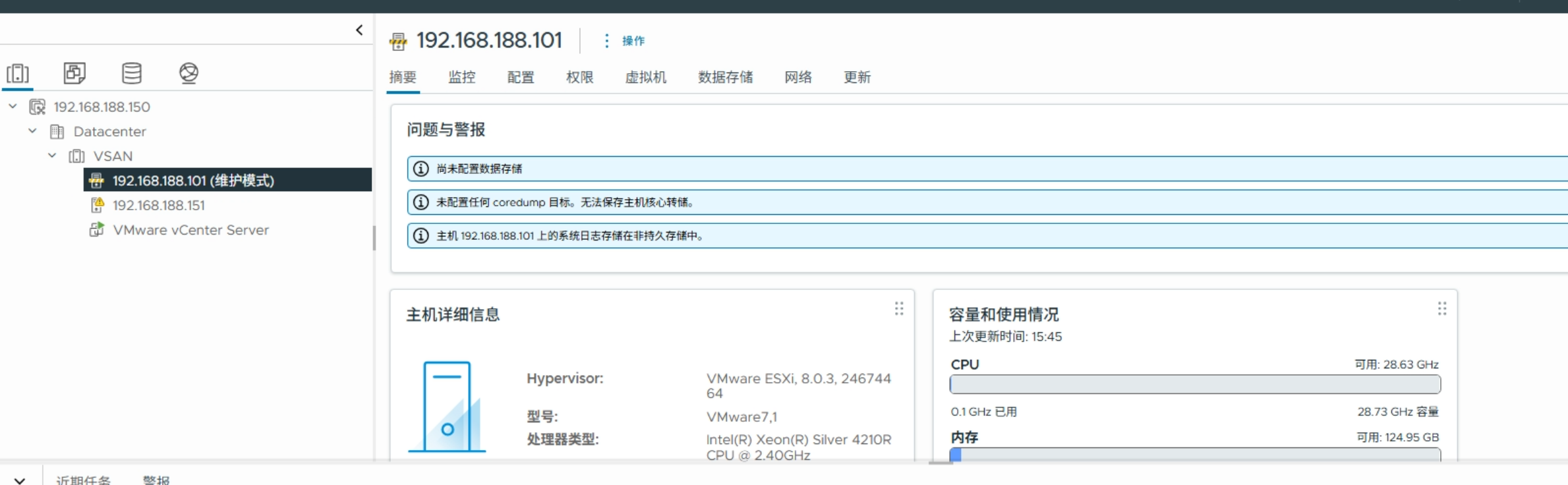
Task: Click info icon on no-datastore alert
Action: (x=421, y=169)
